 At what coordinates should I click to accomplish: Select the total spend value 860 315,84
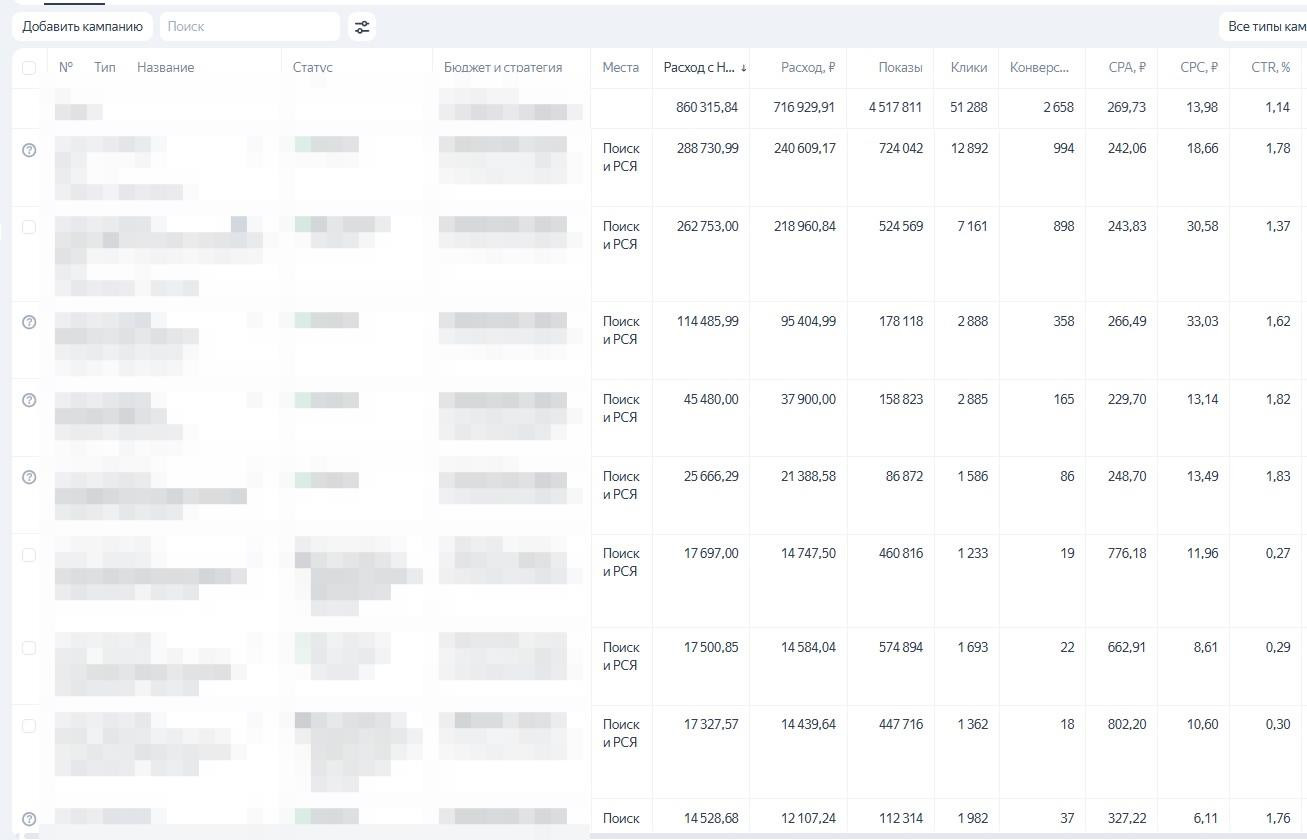point(707,107)
